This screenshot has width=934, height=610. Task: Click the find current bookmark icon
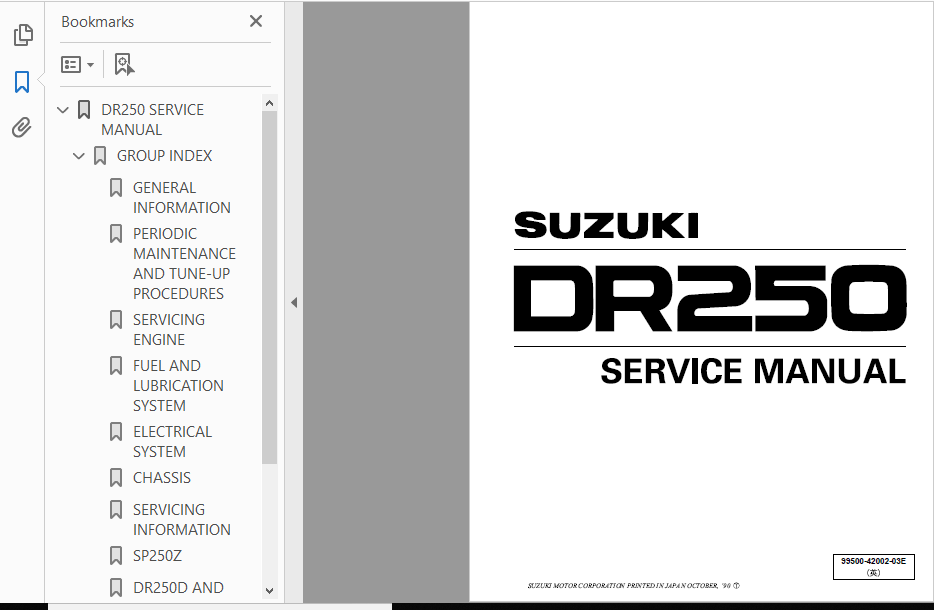[x=124, y=64]
